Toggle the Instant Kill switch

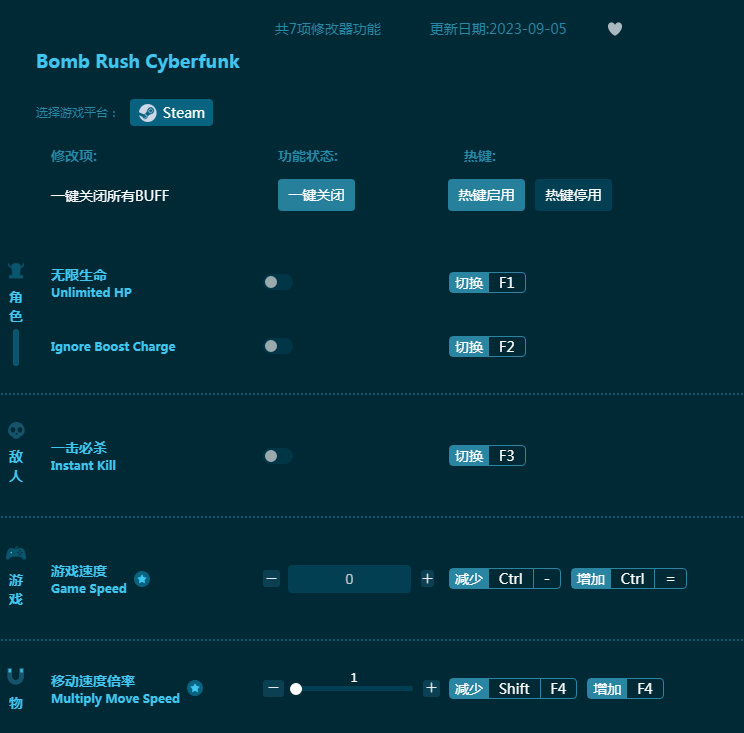(277, 456)
